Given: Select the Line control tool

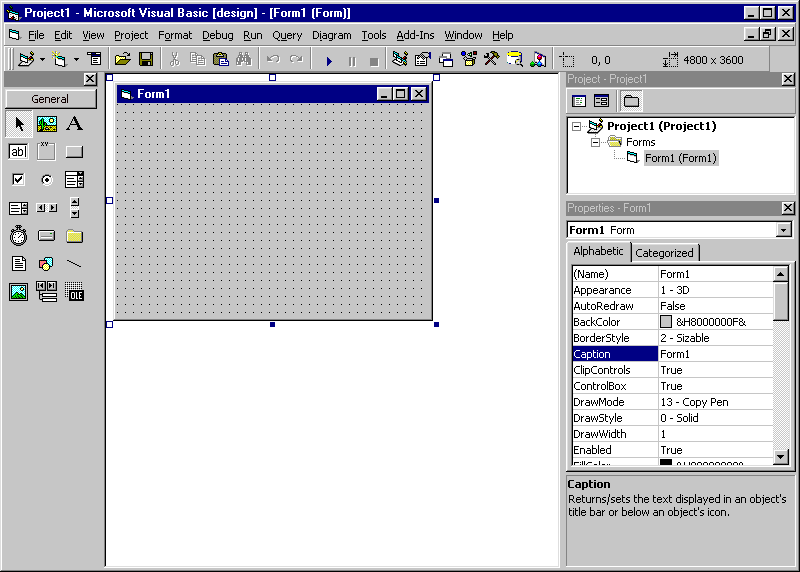Looking at the screenshot, I should 74,264.
